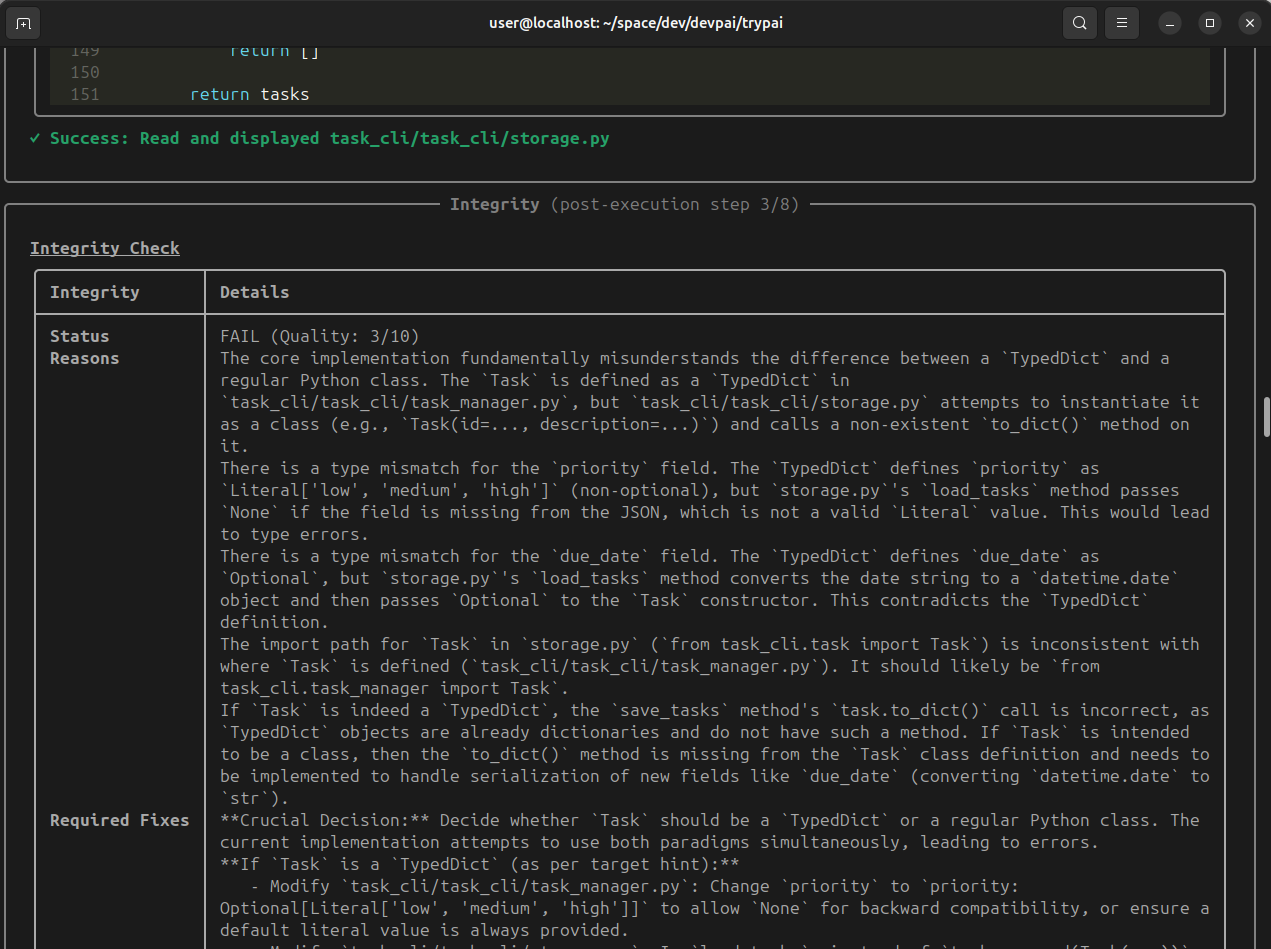Screen dimensions: 1271x949
Task: Click line number 151 in code view
Action: point(85,94)
